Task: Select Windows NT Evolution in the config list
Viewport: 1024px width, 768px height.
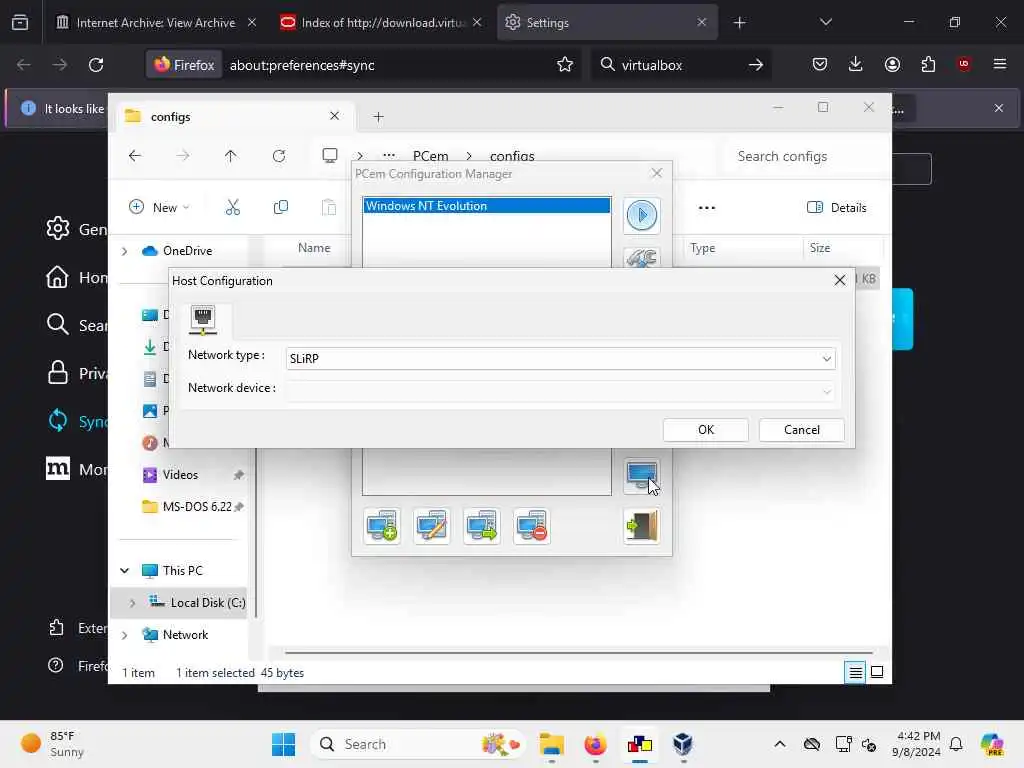Action: click(x=487, y=206)
